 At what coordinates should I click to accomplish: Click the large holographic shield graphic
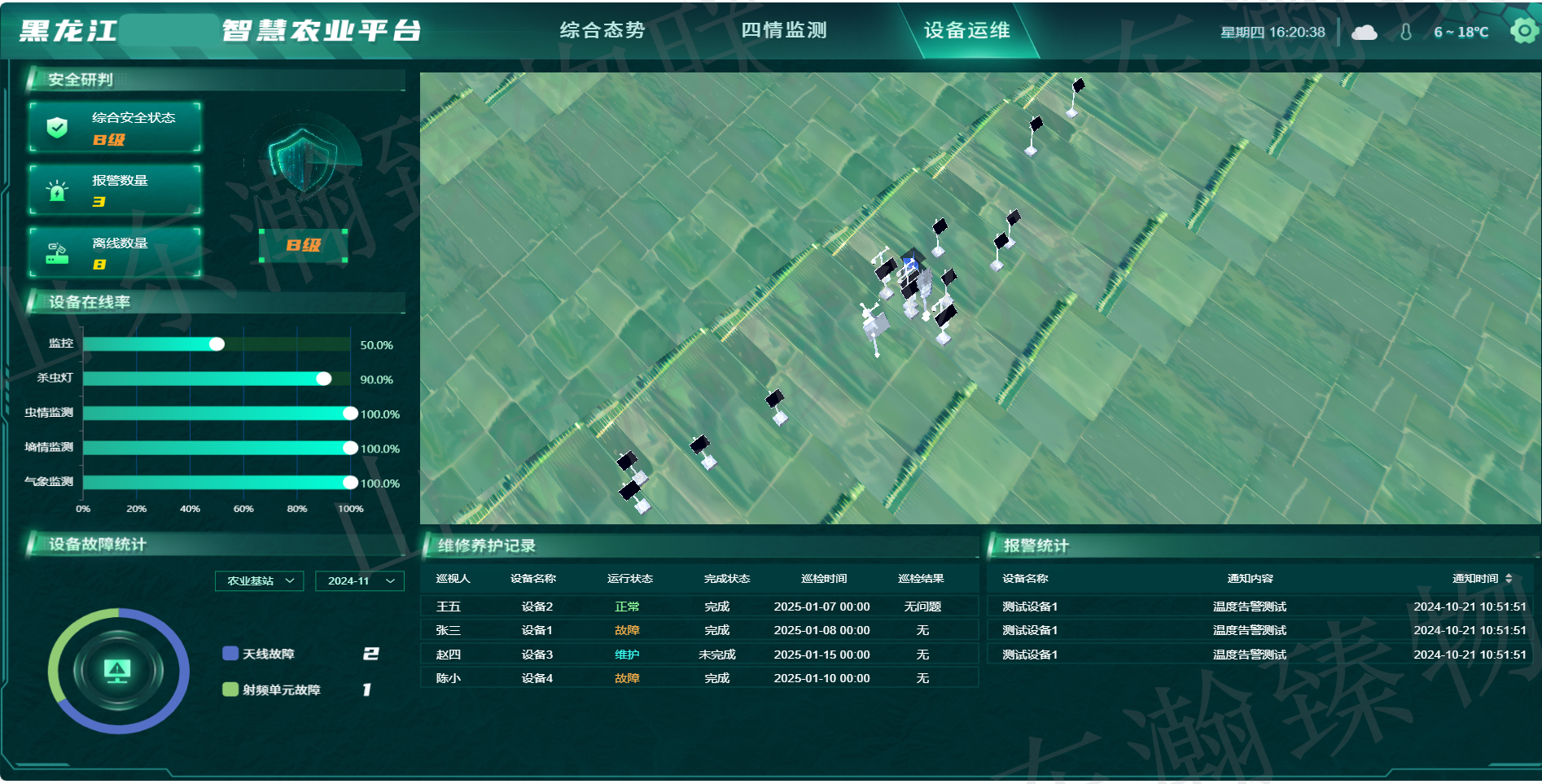tap(303, 159)
